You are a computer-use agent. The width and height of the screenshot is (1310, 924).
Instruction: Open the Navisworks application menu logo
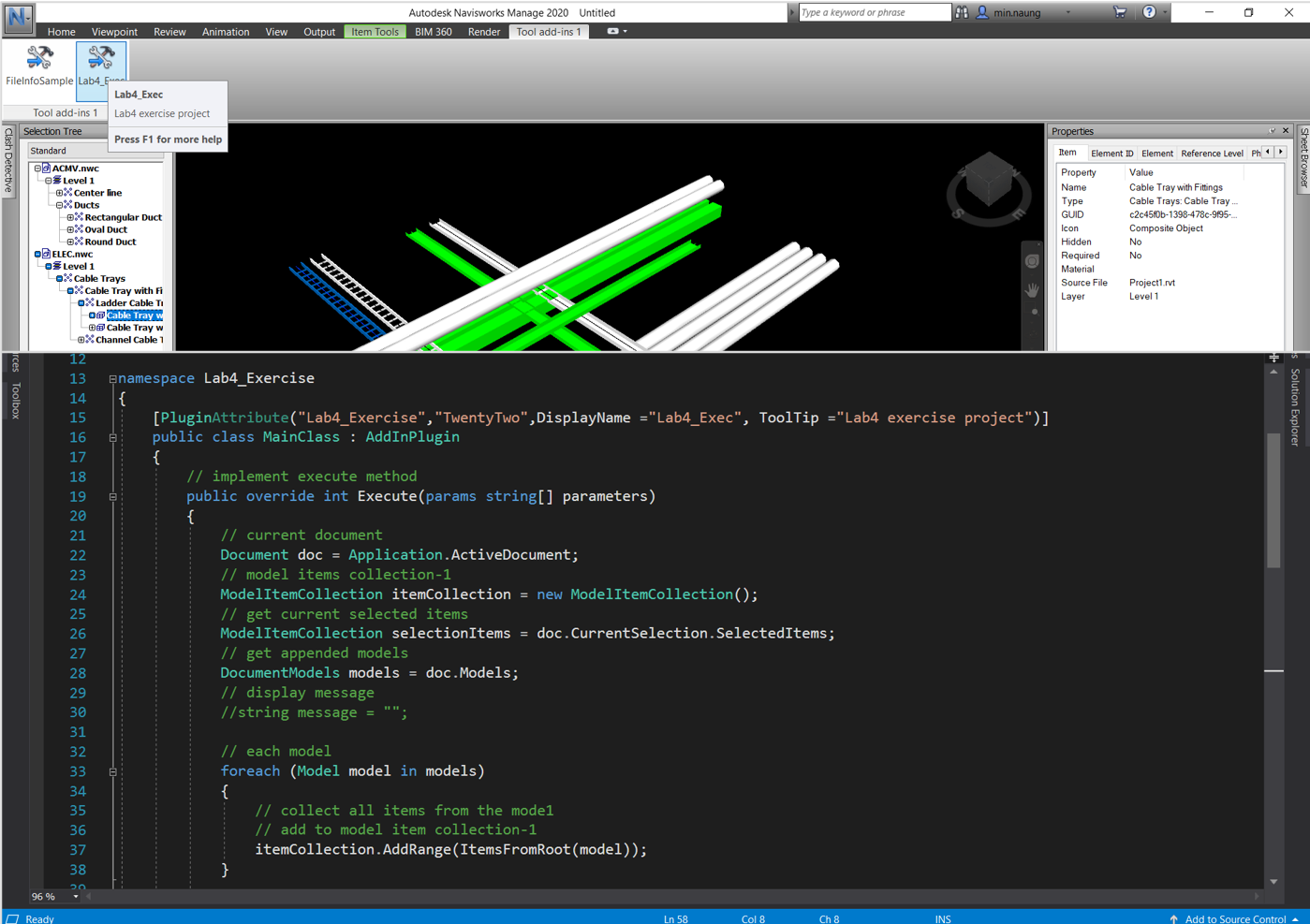point(18,16)
